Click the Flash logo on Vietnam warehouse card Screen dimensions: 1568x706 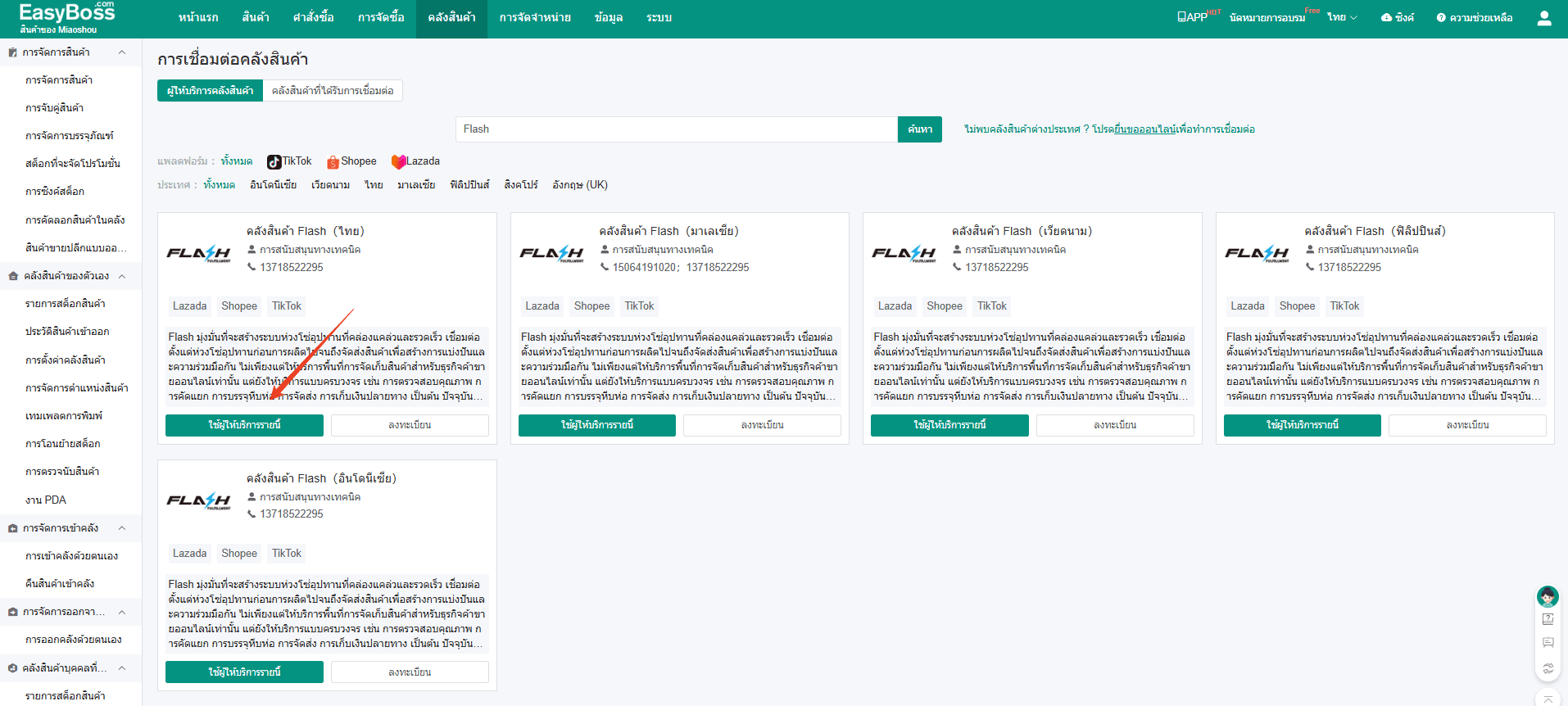[904, 253]
